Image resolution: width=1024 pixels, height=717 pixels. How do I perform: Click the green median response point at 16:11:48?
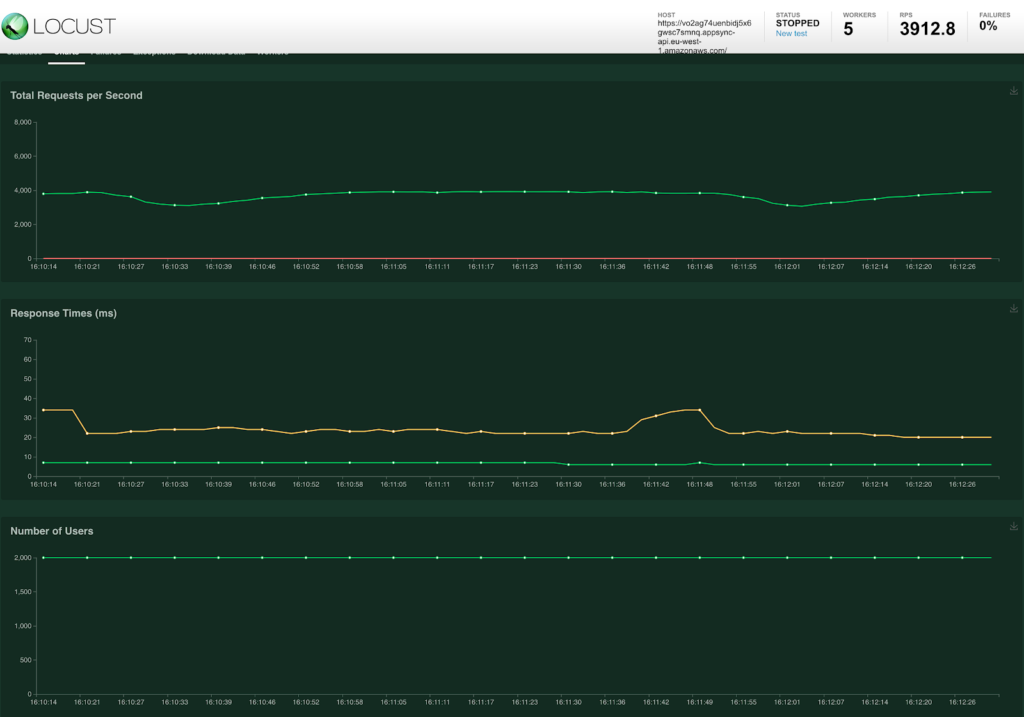pyautogui.click(x=699, y=462)
